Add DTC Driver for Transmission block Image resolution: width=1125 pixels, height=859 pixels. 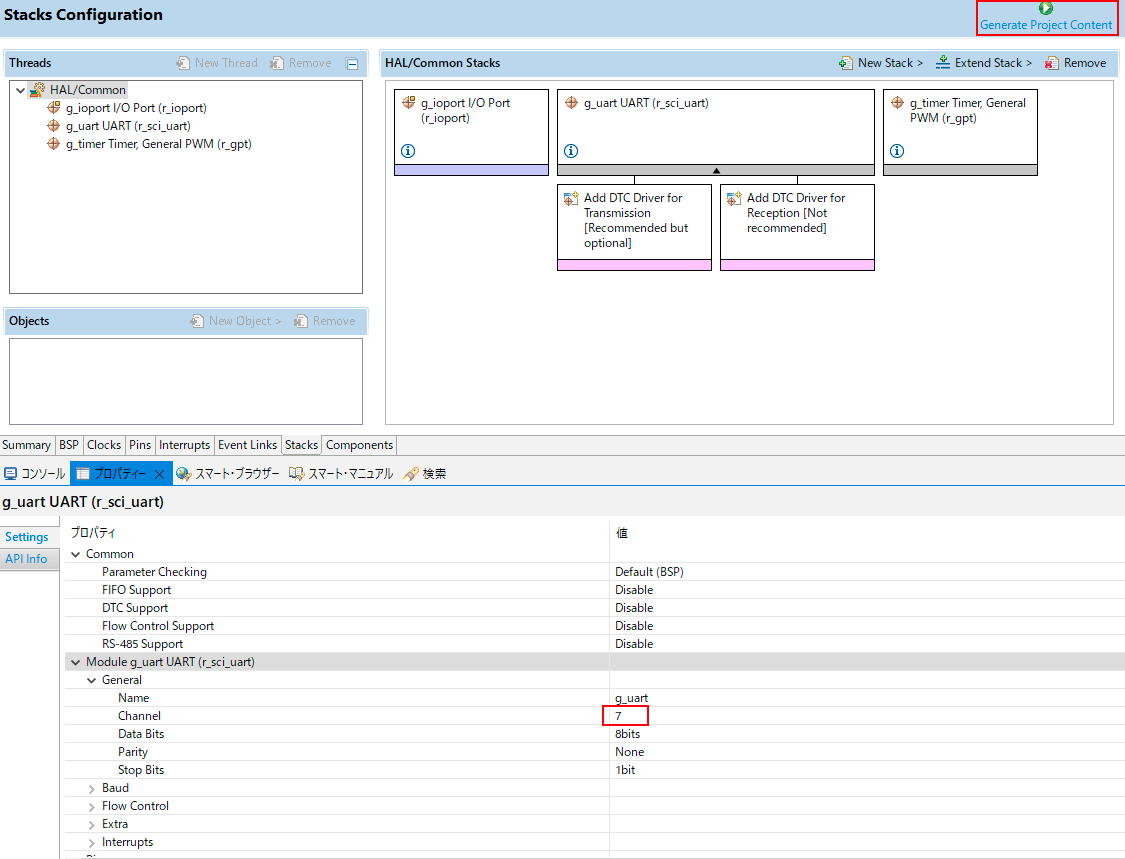click(x=634, y=220)
